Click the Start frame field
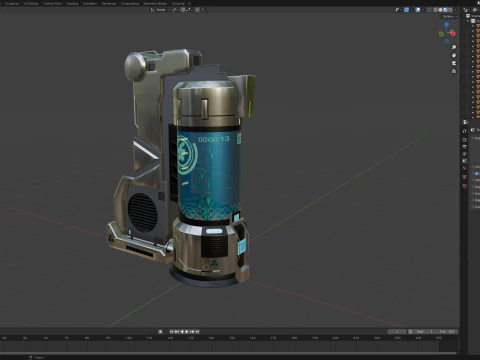The image size is (480, 360). [425, 331]
